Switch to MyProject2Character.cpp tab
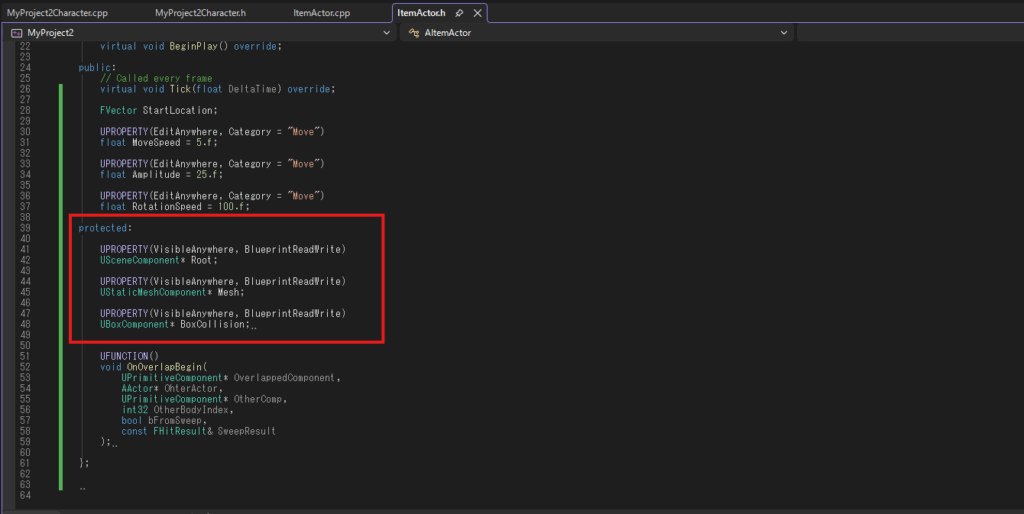Image resolution: width=1024 pixels, height=514 pixels. coord(57,13)
